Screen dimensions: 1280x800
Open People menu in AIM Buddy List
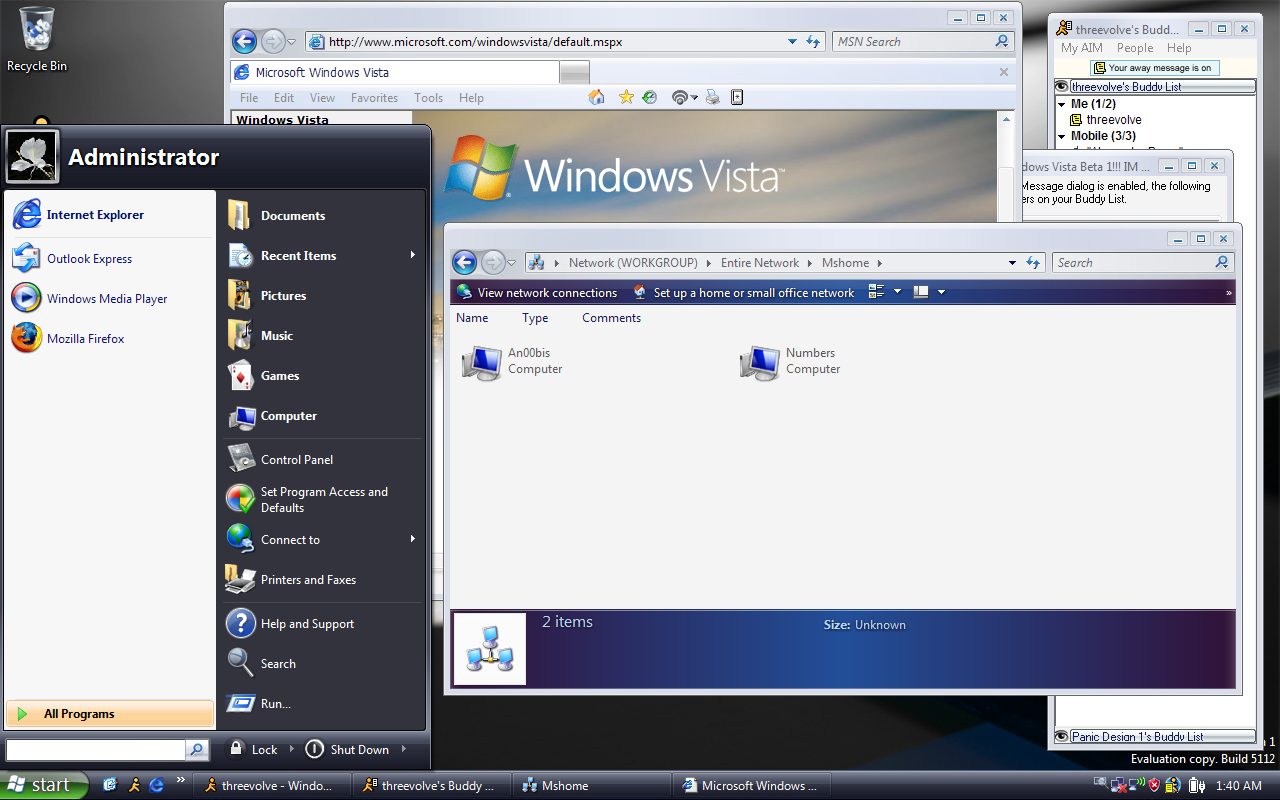(1135, 48)
